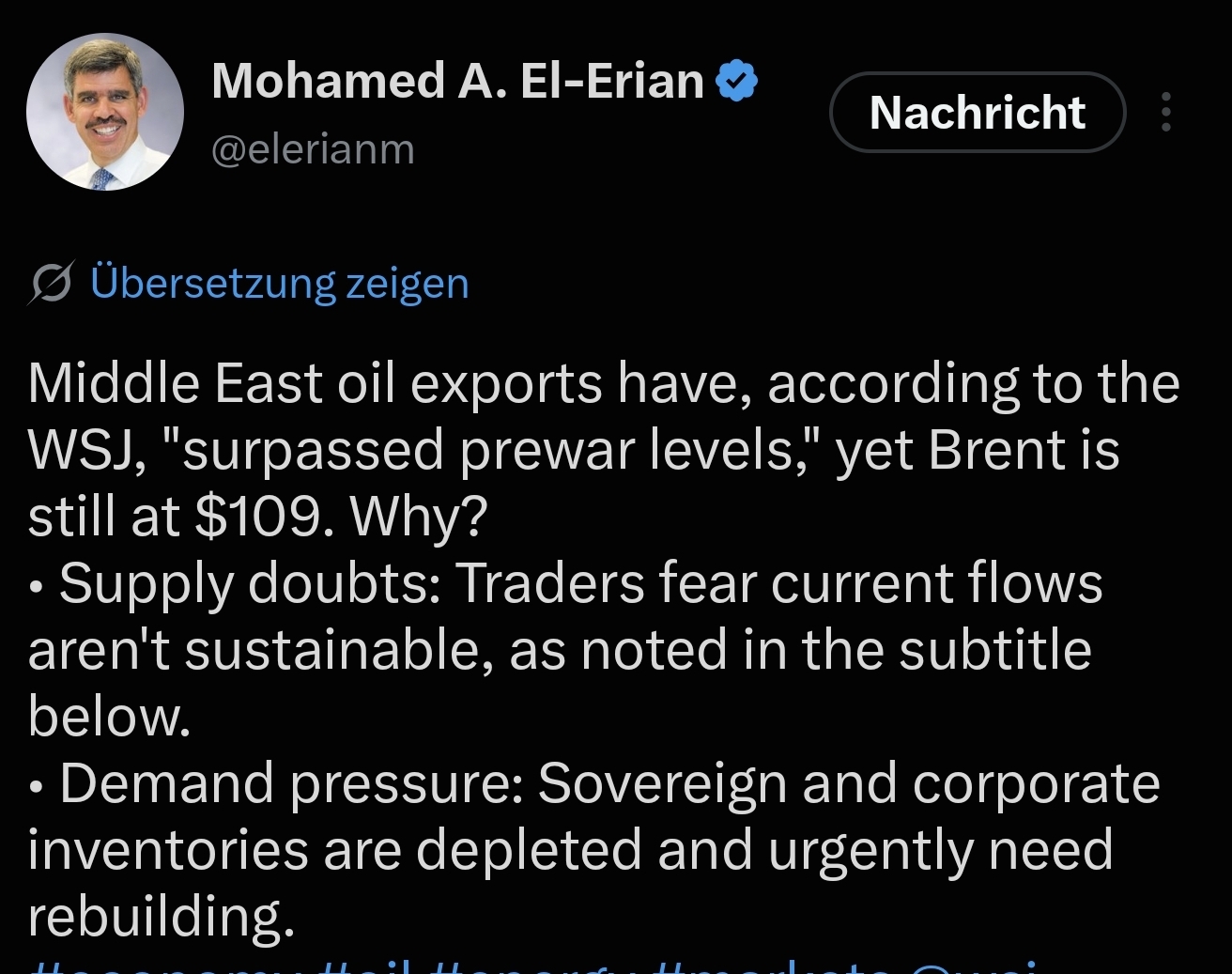Tap the display name Mohamed A. El-Erian
Image resolution: width=1232 pixels, height=974 pixels.
(x=458, y=81)
